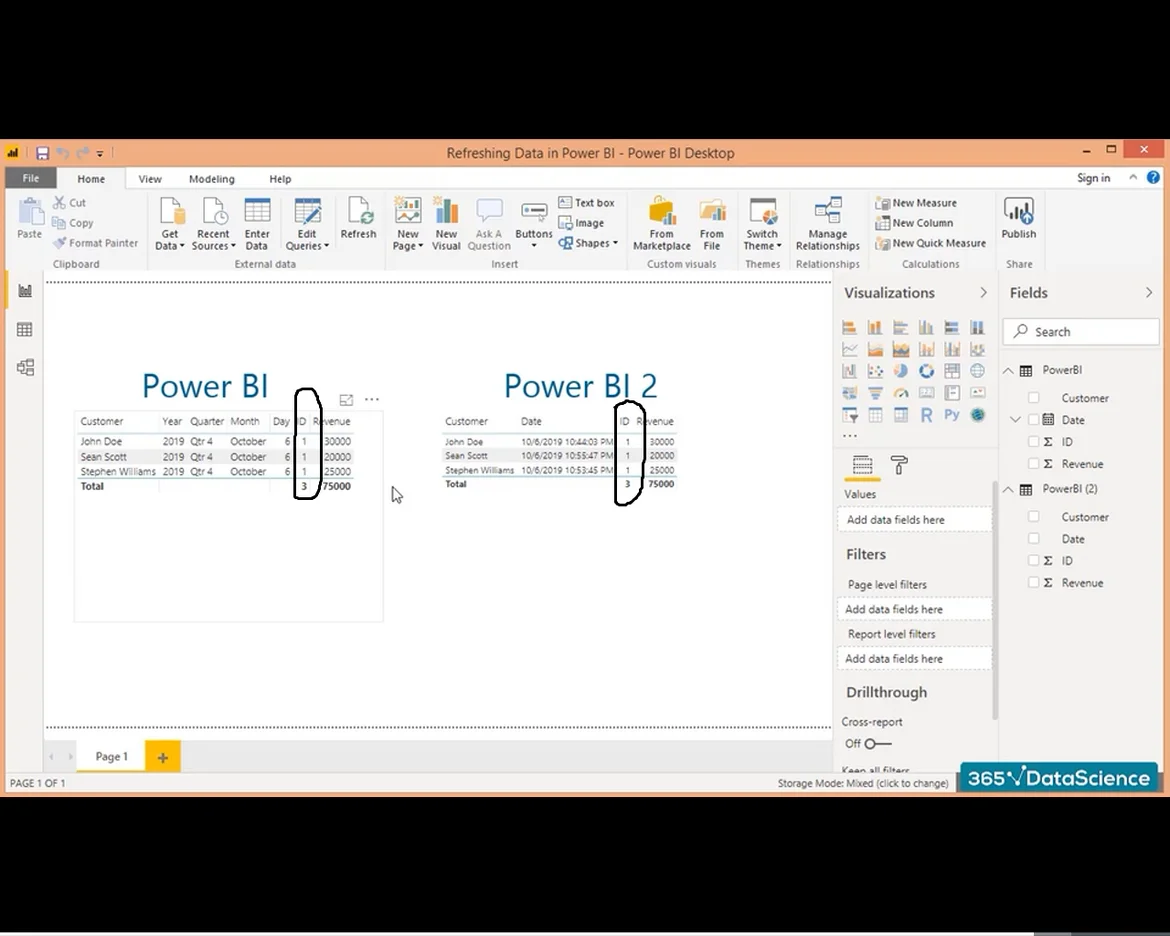Open the Model view in left sidebar

point(25,368)
